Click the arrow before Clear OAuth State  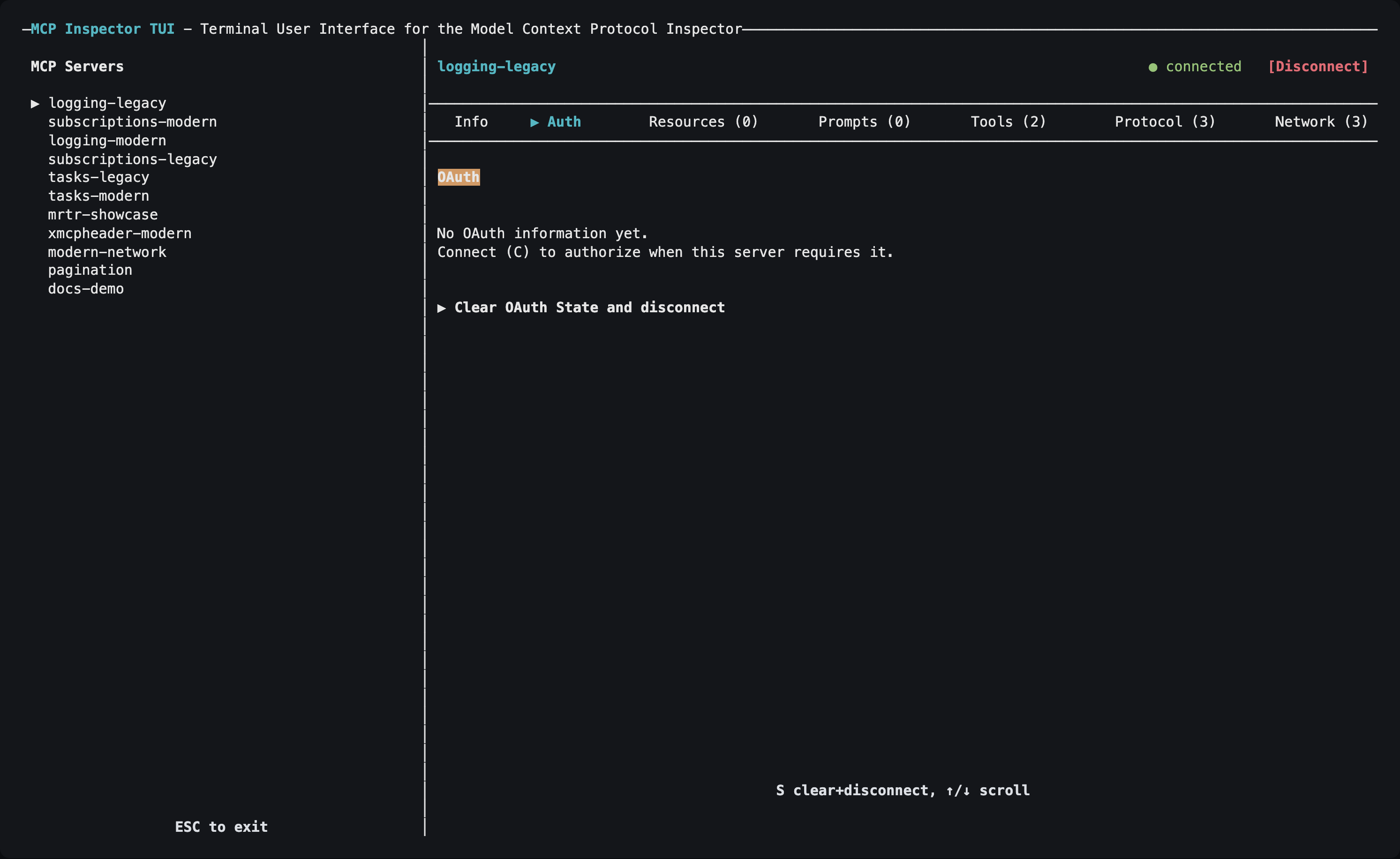point(442,308)
